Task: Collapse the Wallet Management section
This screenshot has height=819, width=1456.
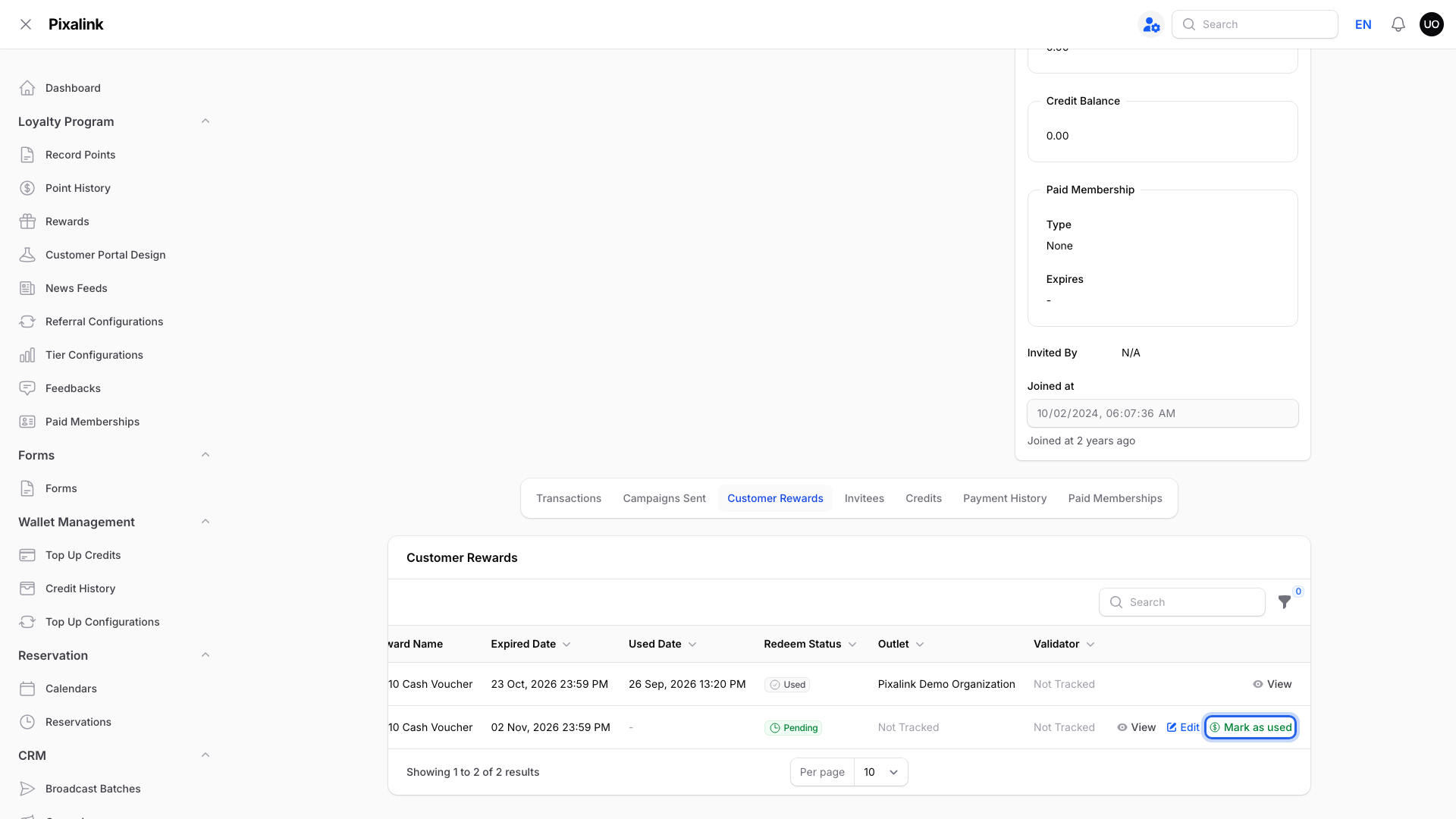Action: (x=206, y=522)
